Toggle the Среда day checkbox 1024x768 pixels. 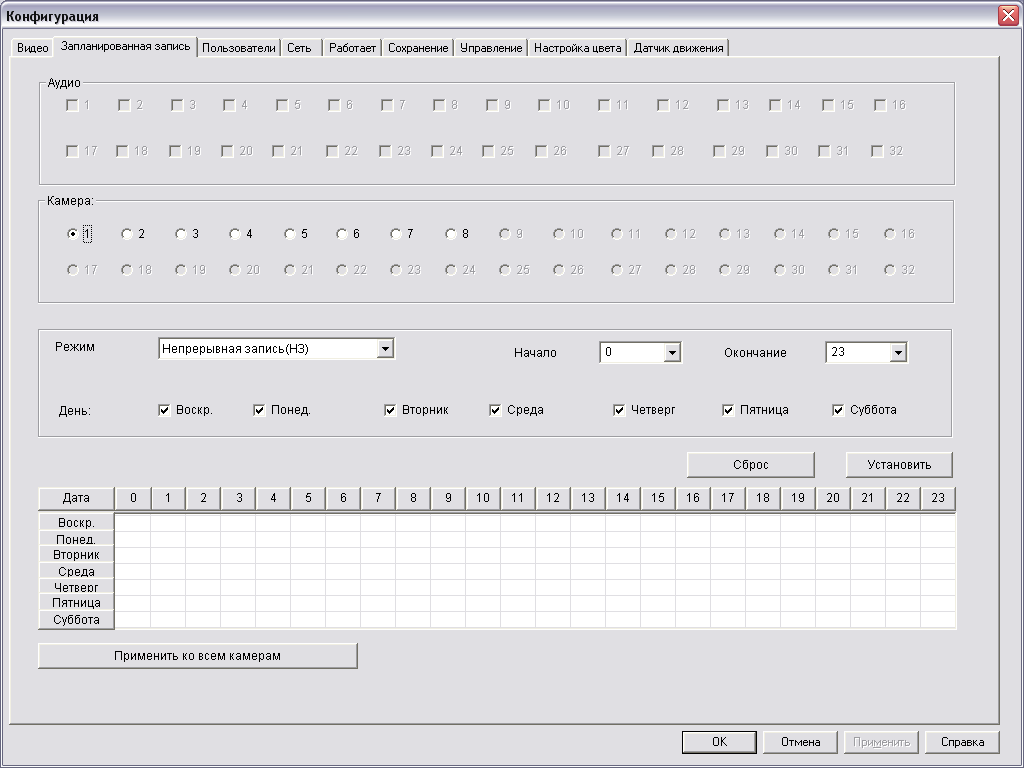pyautogui.click(x=495, y=410)
